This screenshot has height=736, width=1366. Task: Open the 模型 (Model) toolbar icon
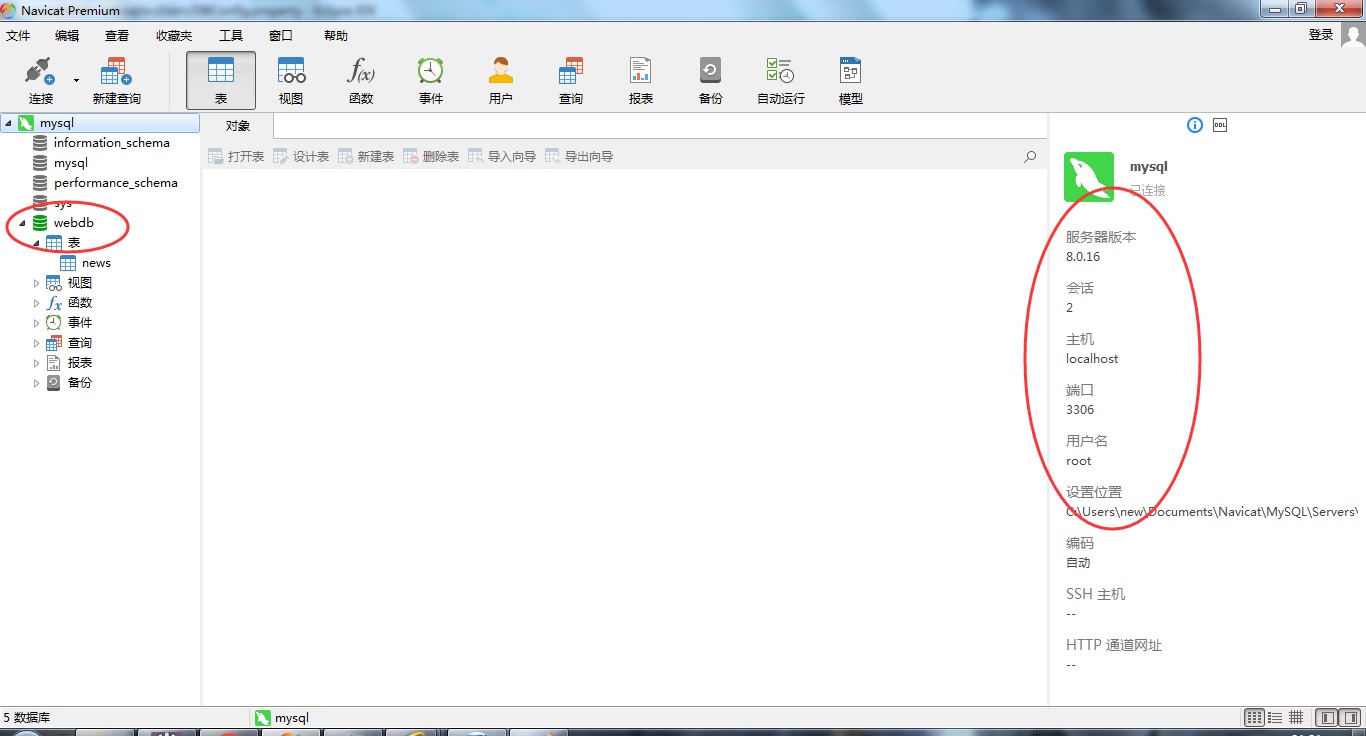point(851,81)
